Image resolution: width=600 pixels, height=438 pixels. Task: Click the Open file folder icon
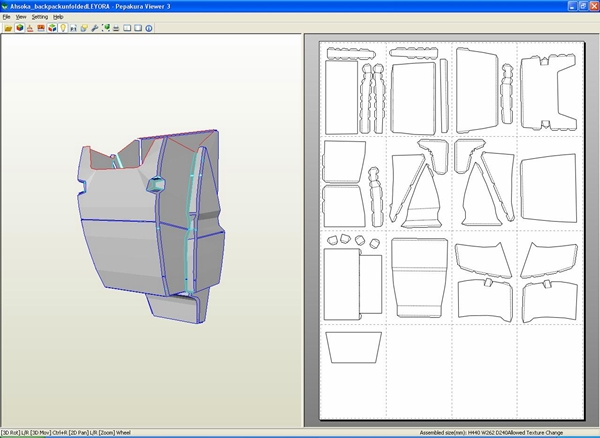(x=8, y=28)
